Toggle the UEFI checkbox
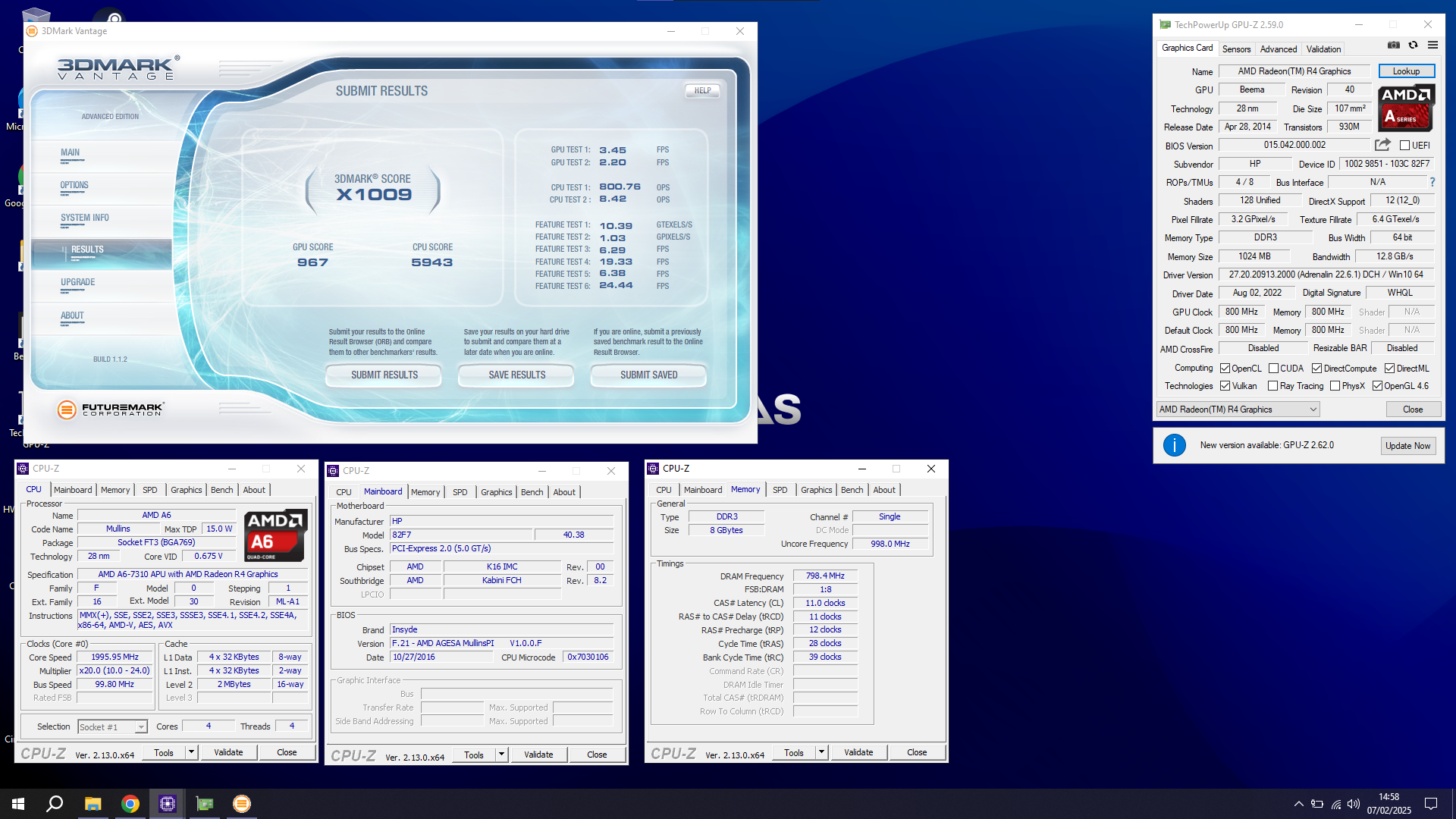This screenshot has width=1456, height=819. tap(1404, 145)
